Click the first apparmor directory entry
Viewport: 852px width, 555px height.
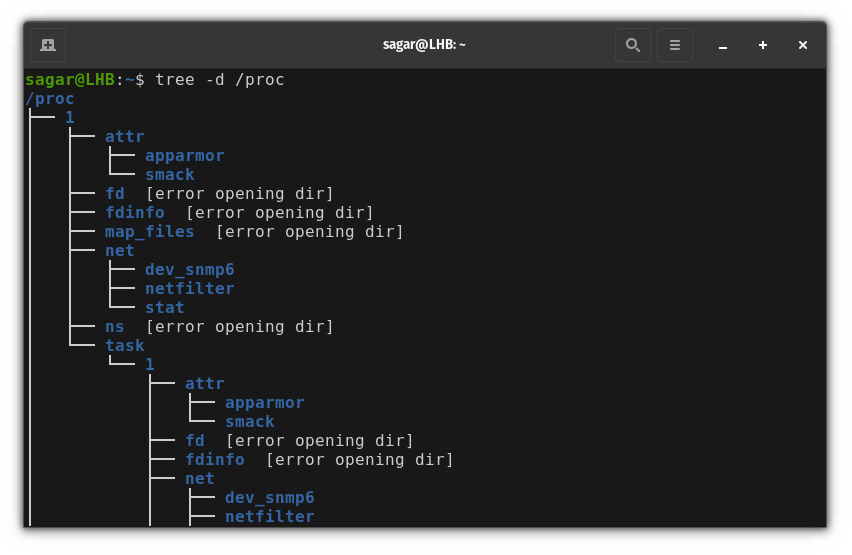coord(185,156)
